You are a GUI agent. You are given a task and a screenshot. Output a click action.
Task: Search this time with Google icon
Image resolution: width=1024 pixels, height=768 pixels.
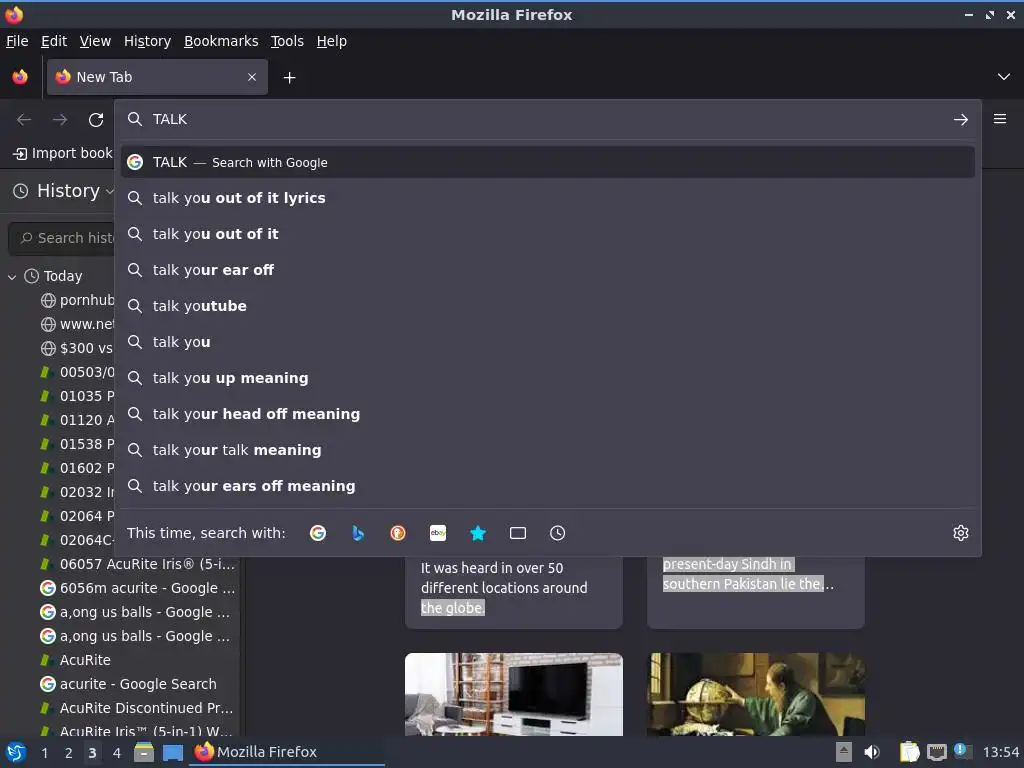tap(318, 533)
